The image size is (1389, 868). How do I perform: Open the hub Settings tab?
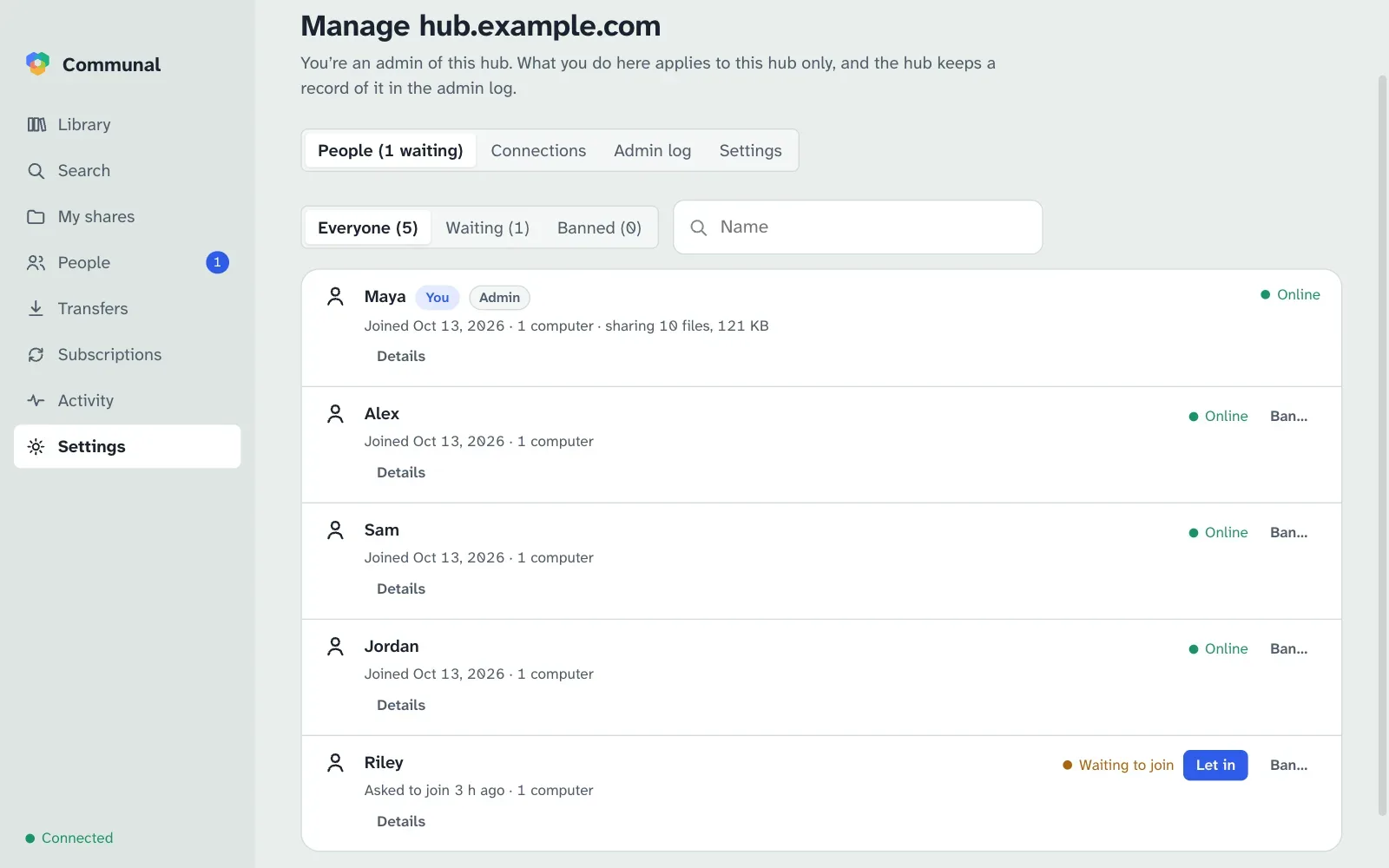point(750,151)
